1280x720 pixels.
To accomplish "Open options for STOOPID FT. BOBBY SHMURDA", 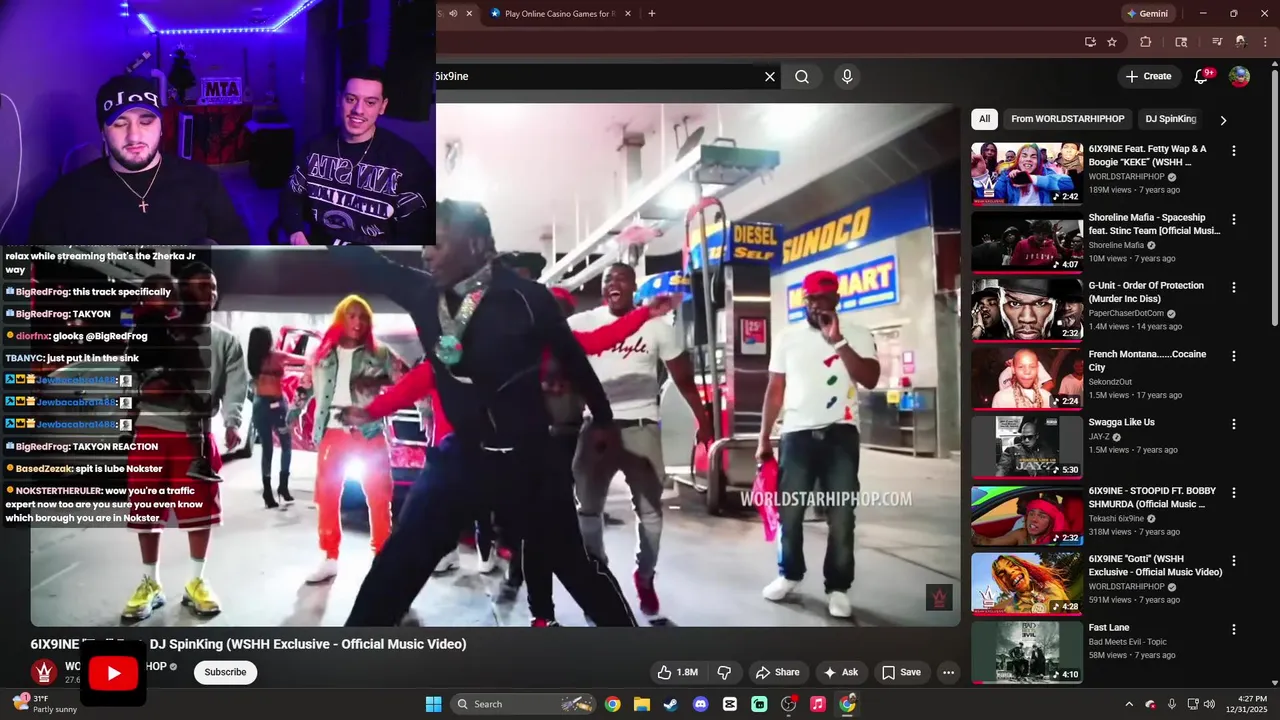I will pos(1234,493).
